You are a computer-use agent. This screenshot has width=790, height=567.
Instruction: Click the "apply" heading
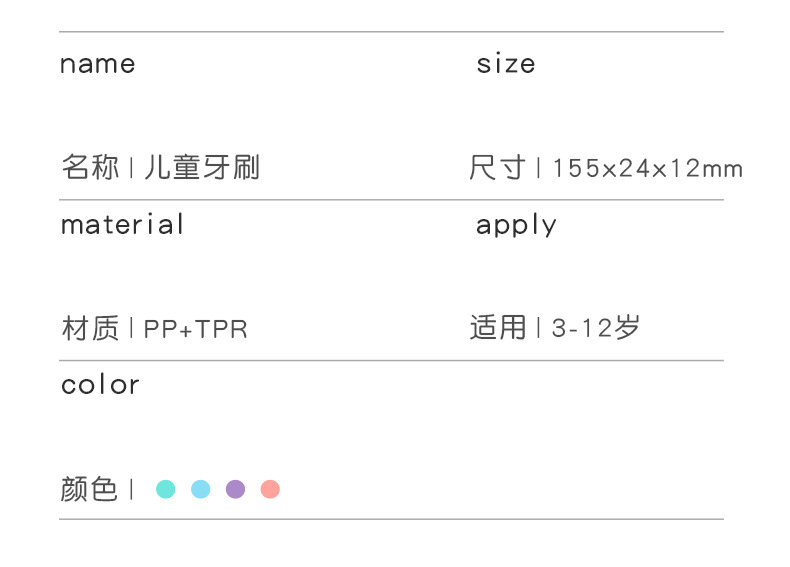pyautogui.click(x=516, y=226)
